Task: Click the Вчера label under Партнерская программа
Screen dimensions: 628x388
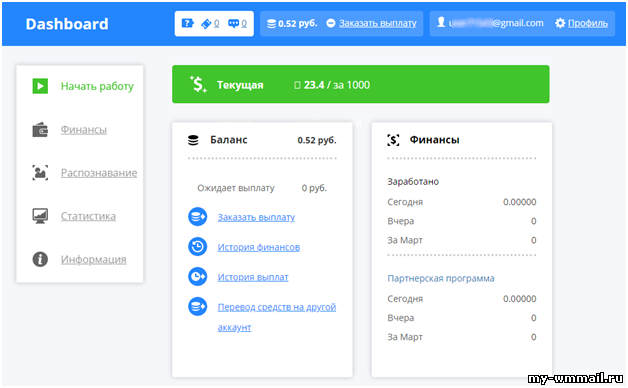Action: 401,318
